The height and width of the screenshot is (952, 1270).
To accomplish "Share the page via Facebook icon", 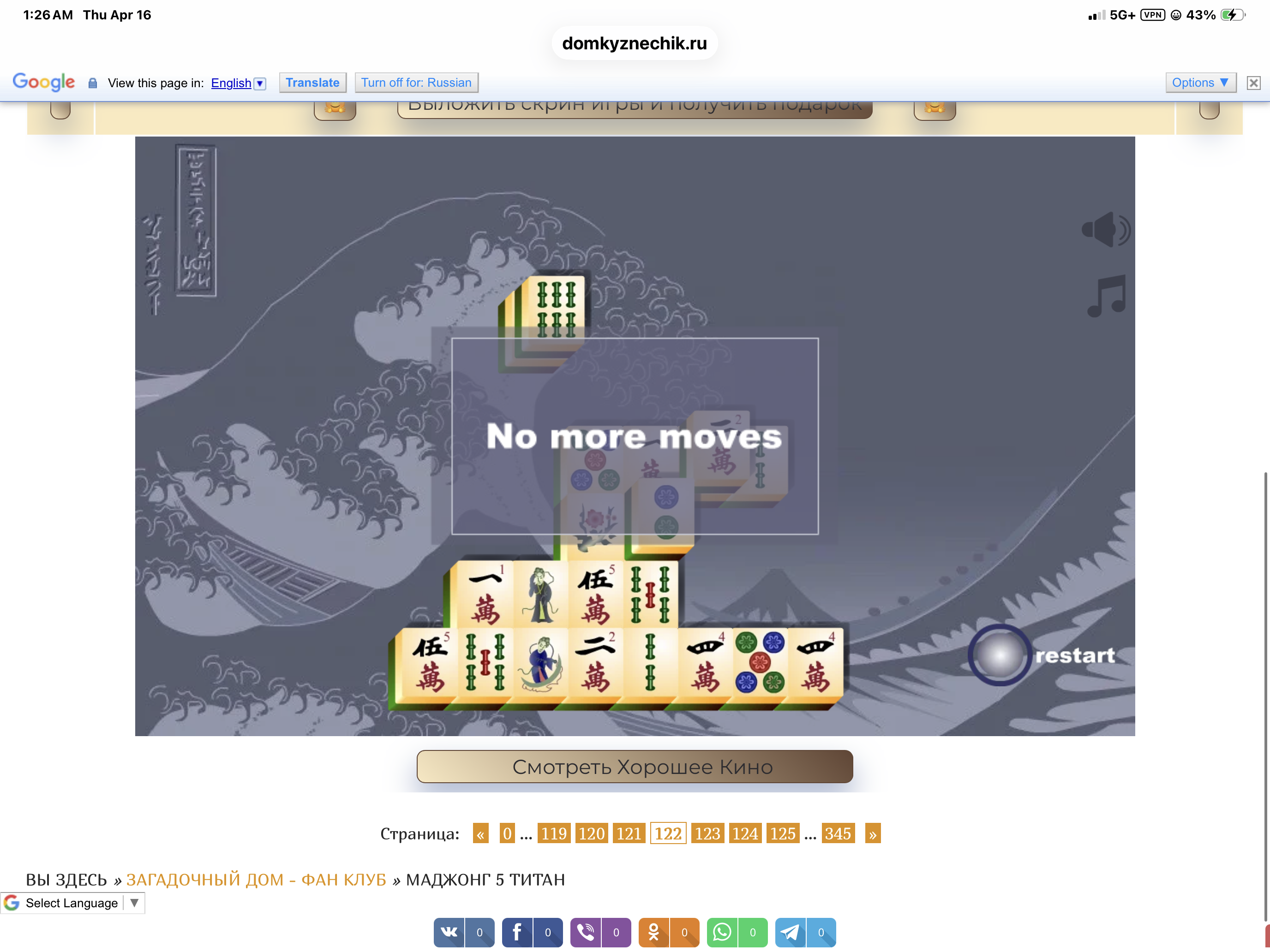I will click(517, 932).
